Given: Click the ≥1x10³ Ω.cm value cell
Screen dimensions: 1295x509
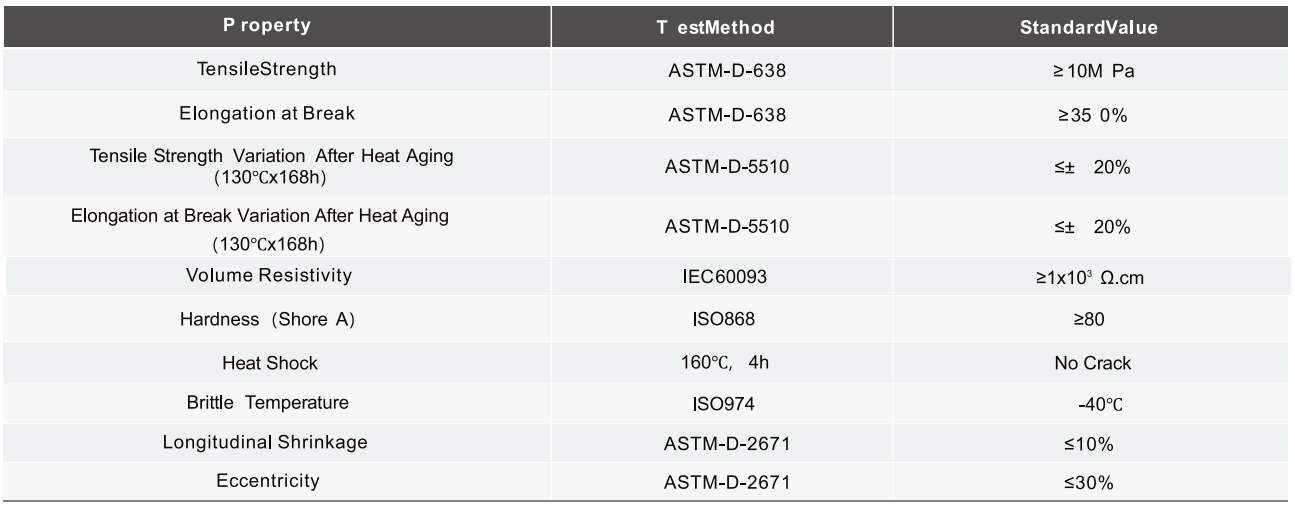Looking at the screenshot, I should pyautogui.click(x=1089, y=277).
